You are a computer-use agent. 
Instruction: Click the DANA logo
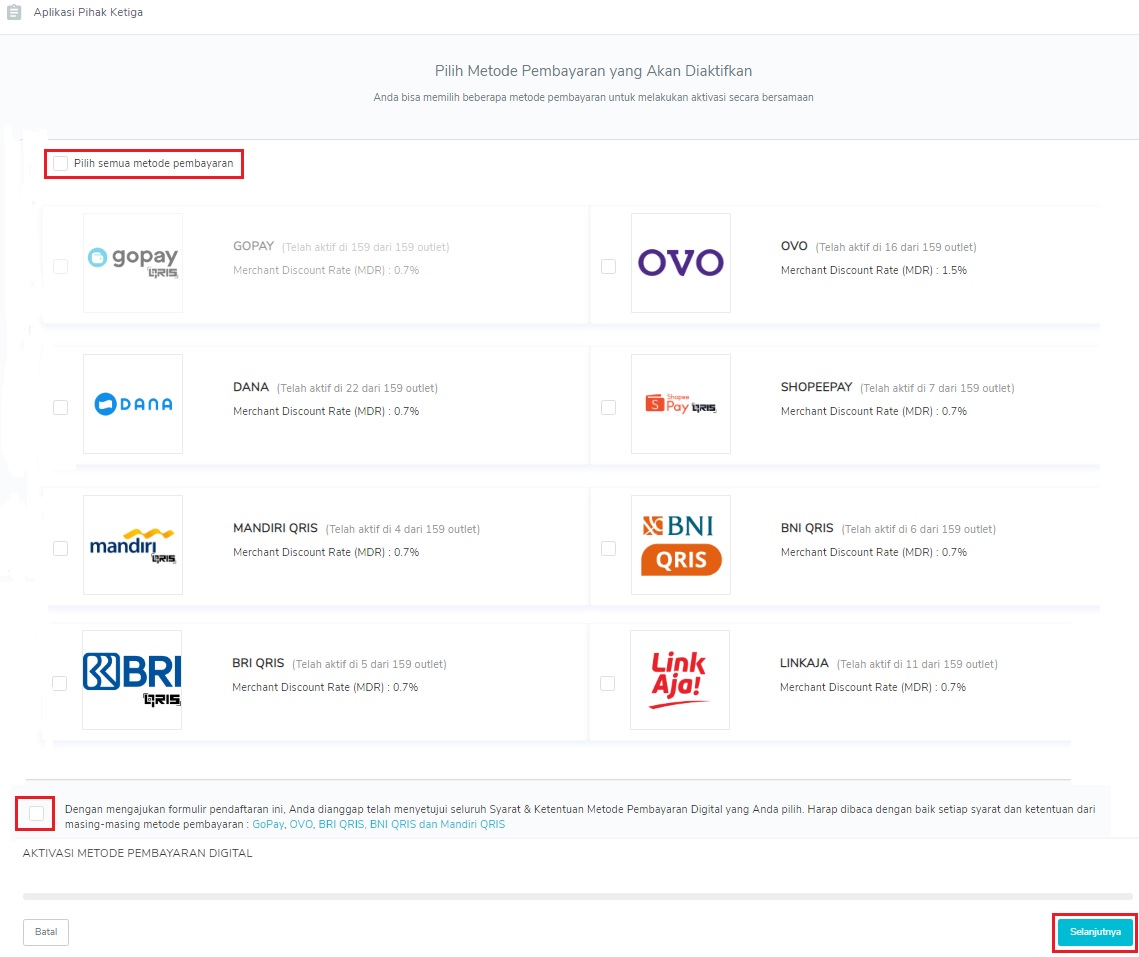133,404
